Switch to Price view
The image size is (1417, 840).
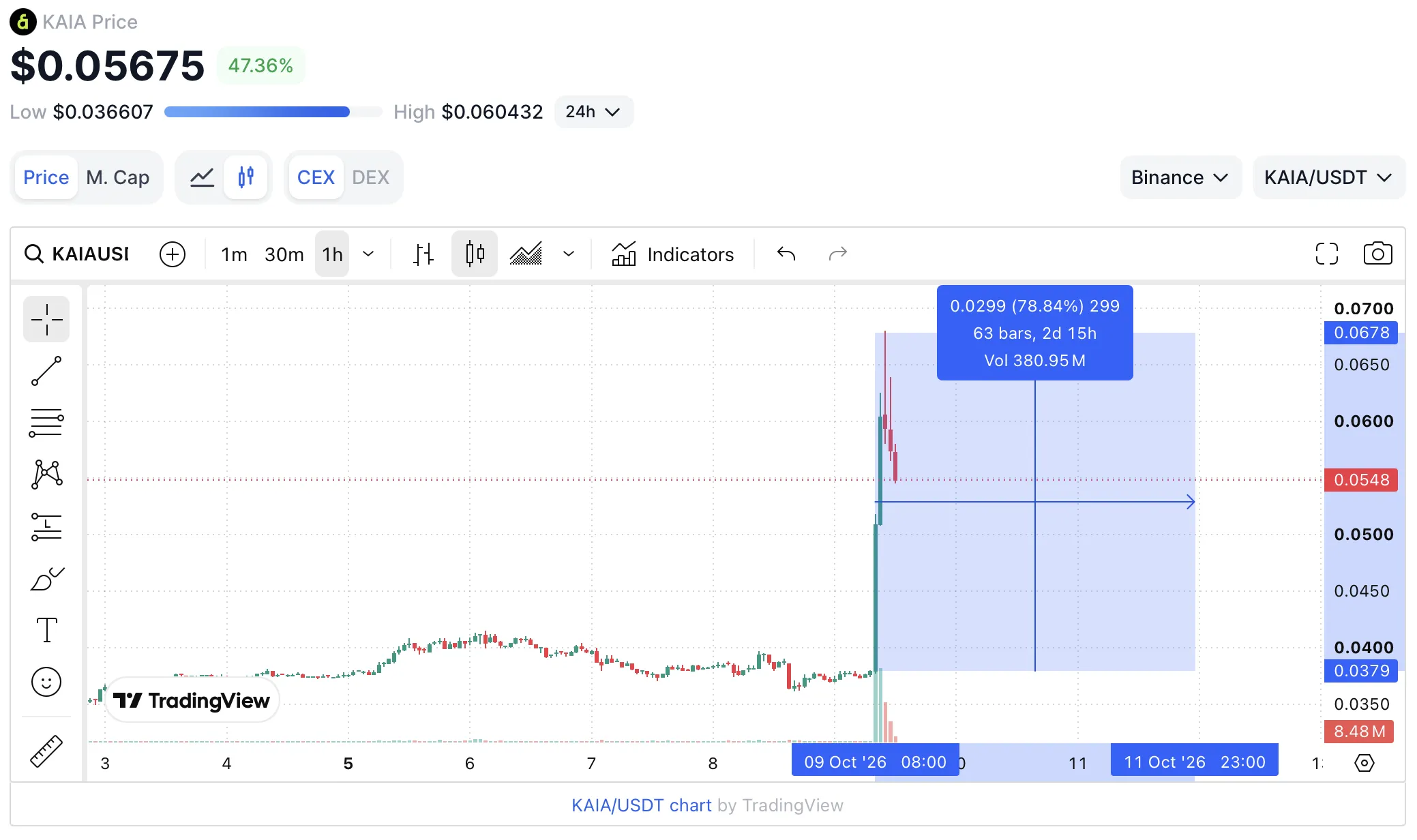[46, 177]
